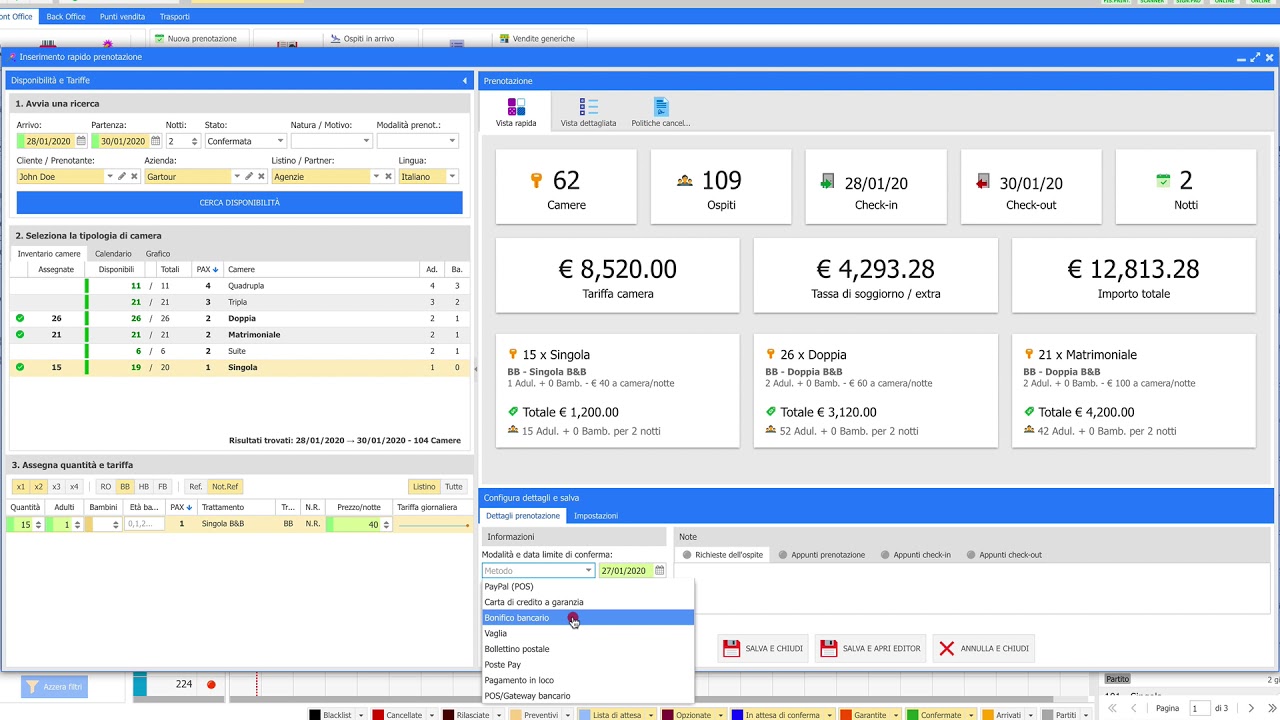
Task: Clear the Gartour company field
Action: [261, 176]
